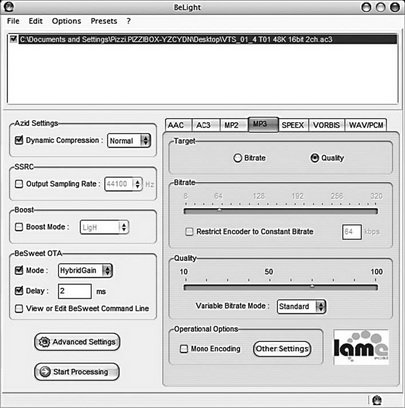Click the Delay ms input field
Viewport: 405px width, 408px height.
click(x=75, y=291)
